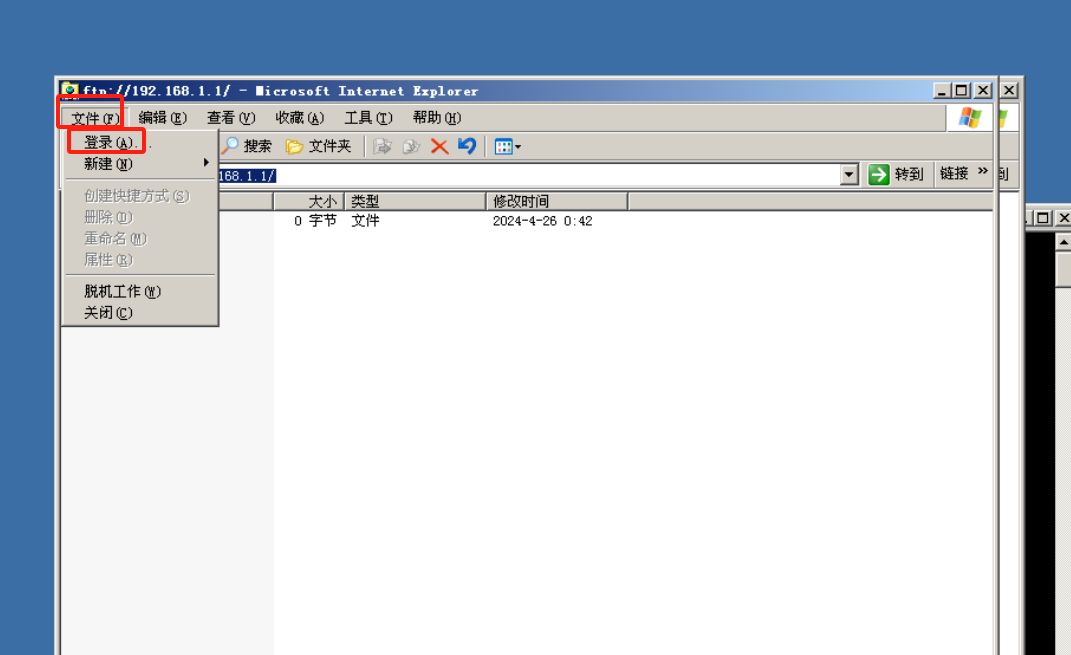Sort by the 大小 column header

(x=309, y=201)
